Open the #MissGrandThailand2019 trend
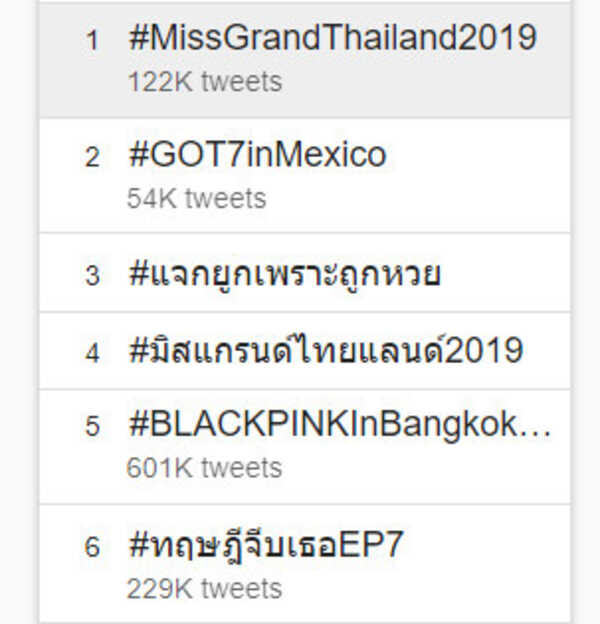Viewport: 600px width, 624px height. (332, 39)
